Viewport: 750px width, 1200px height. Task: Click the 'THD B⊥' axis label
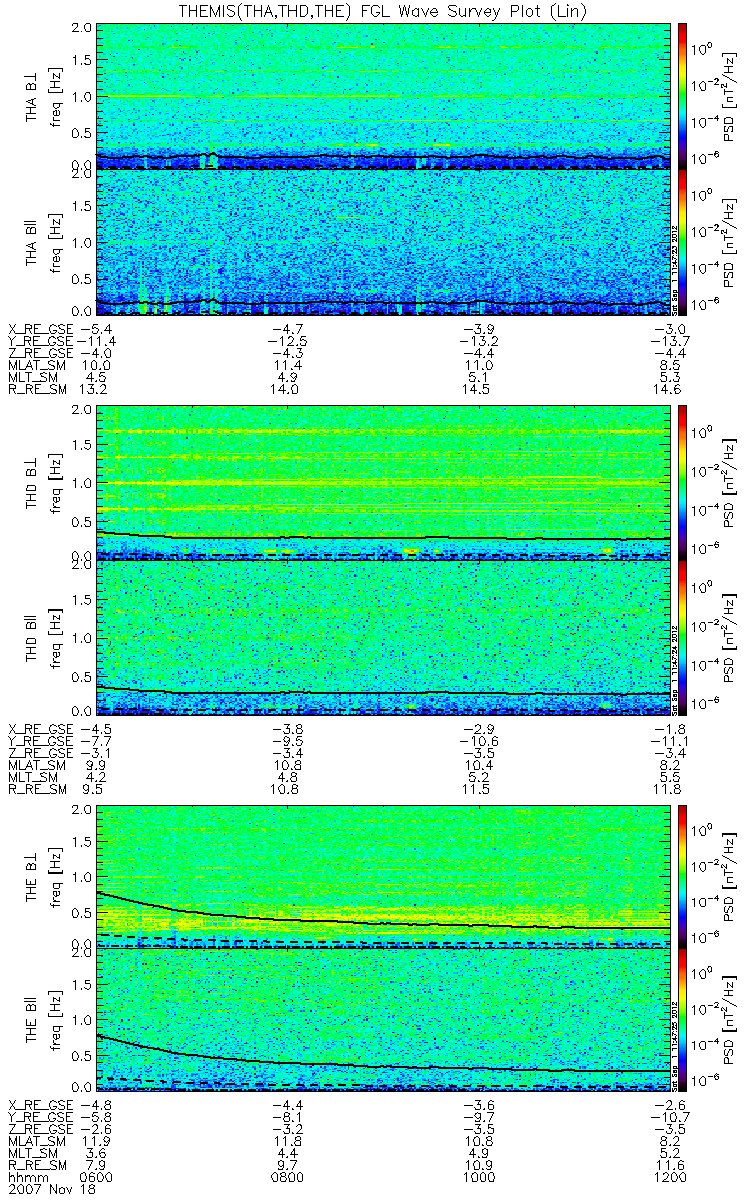33,482
